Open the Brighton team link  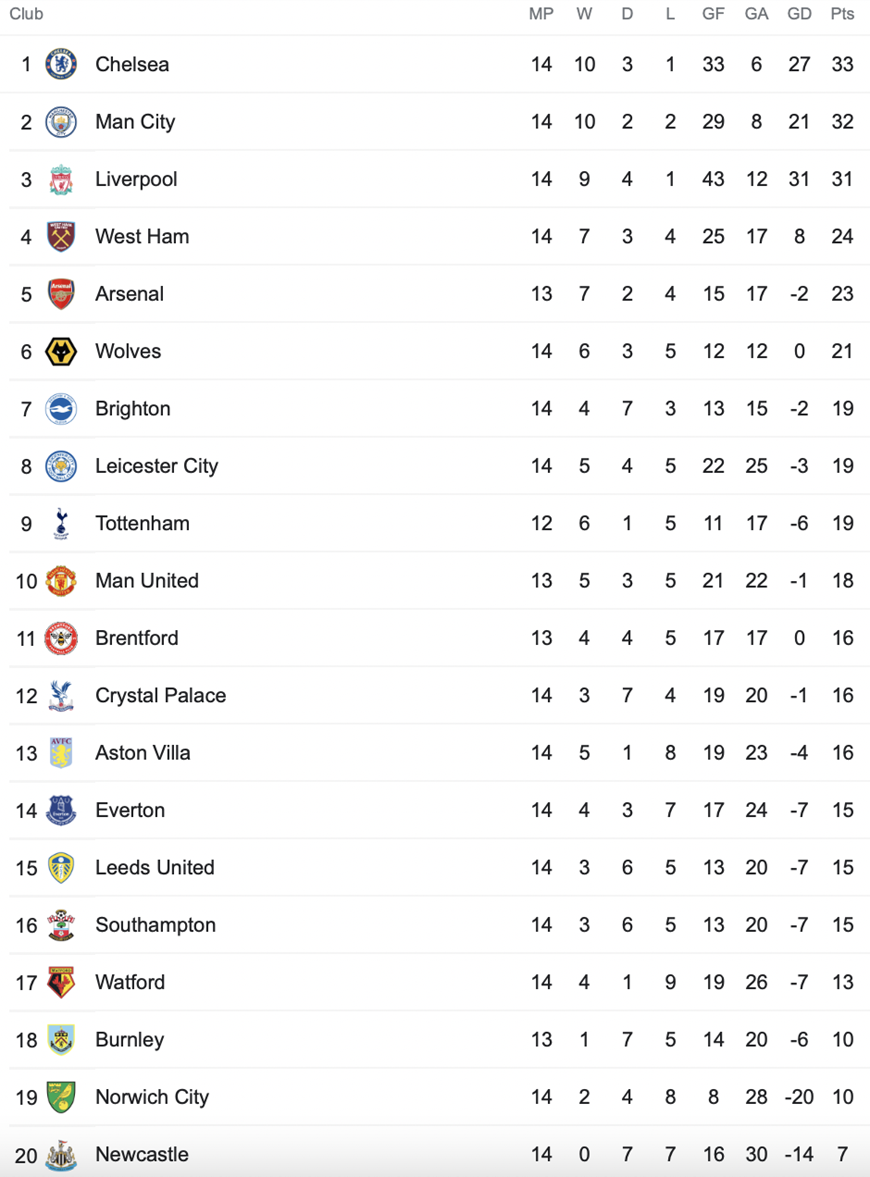click(x=133, y=408)
